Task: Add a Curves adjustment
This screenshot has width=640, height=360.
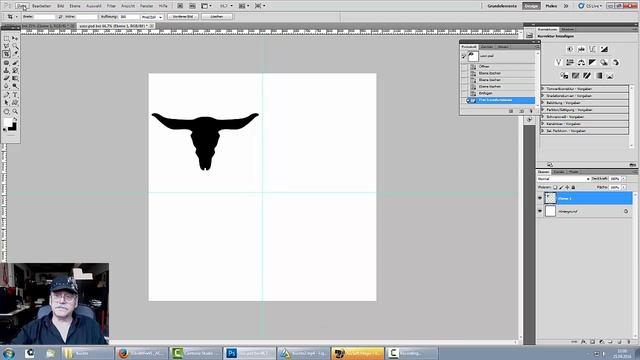Action: click(593, 49)
